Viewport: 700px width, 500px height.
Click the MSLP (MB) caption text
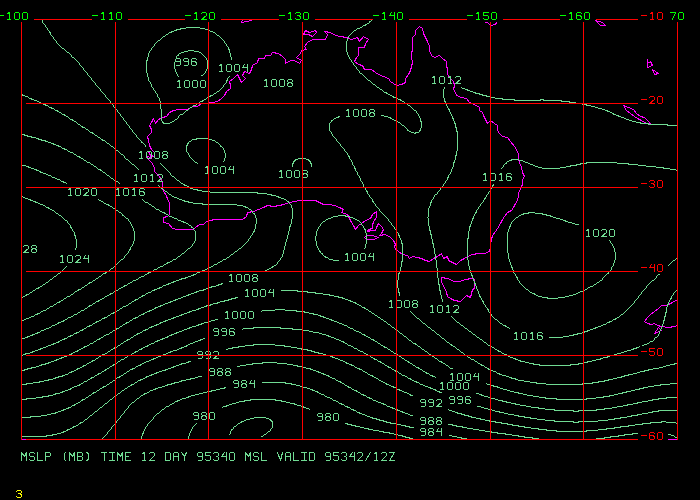click(x=60, y=456)
